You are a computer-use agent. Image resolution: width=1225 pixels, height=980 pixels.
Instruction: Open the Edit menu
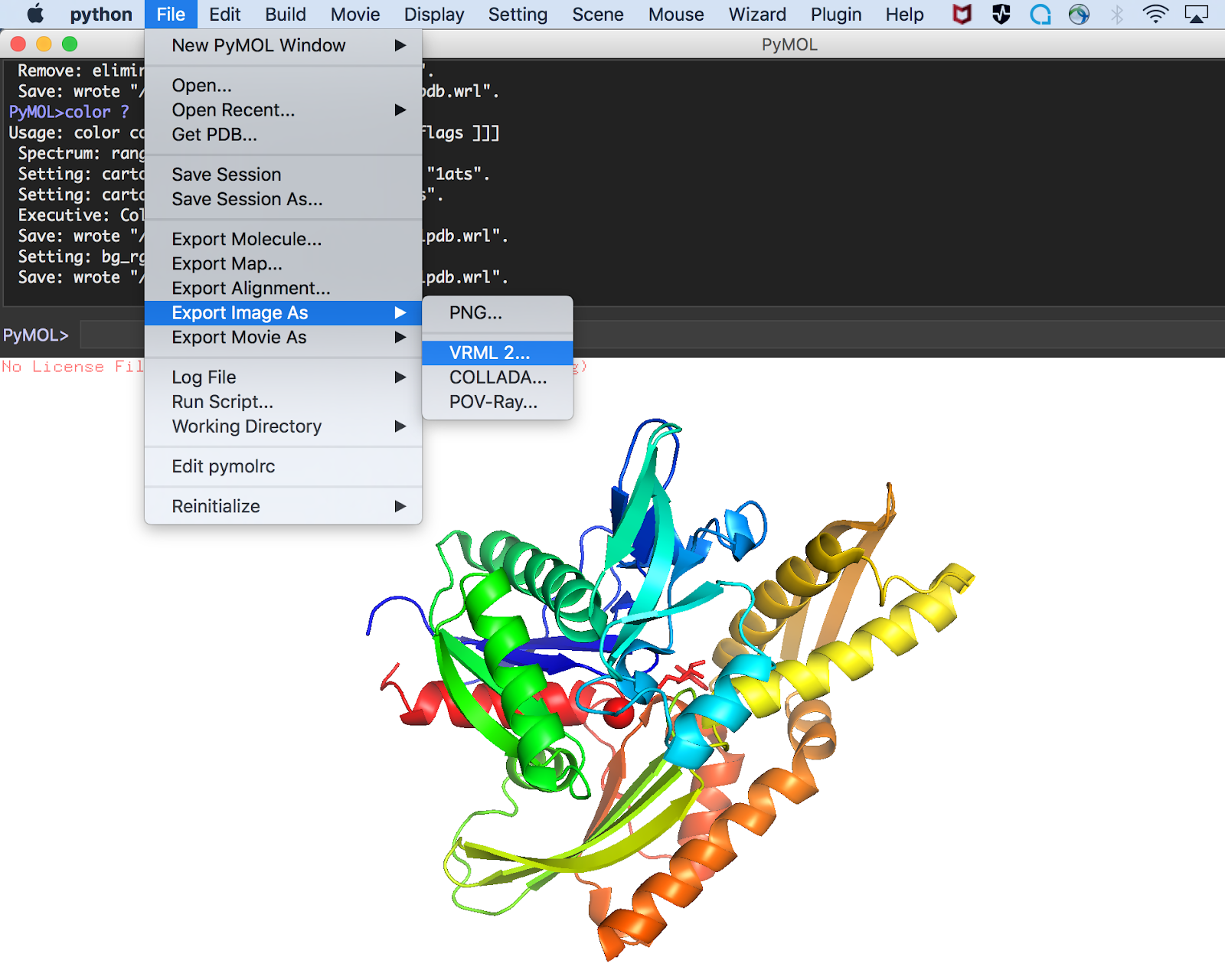click(x=225, y=15)
